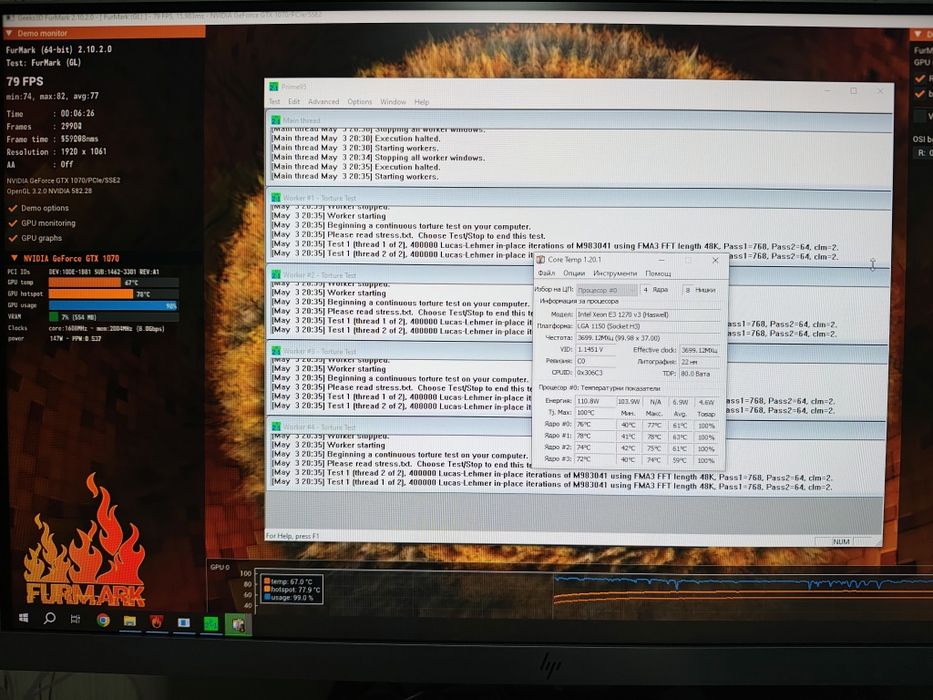
Task: Open the Windows Start menu
Action: (x=23, y=618)
